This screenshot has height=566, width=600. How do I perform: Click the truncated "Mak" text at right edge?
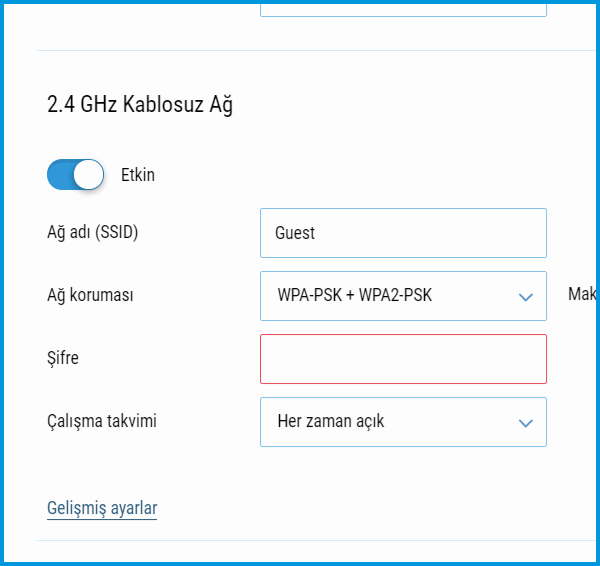point(583,294)
